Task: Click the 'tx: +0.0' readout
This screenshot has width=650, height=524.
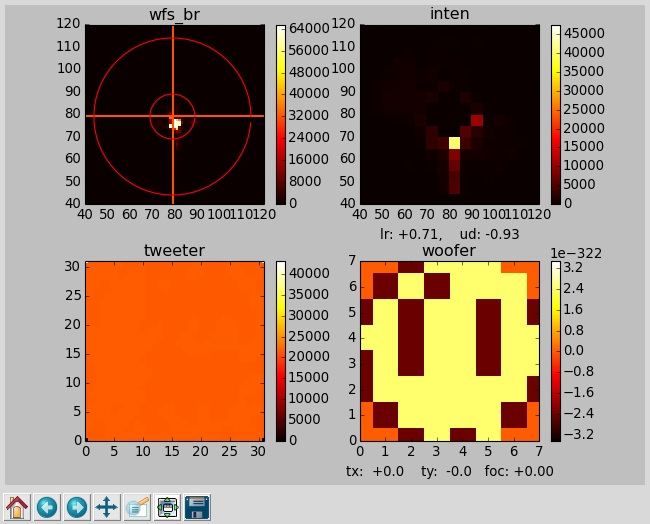Action: coord(375,472)
